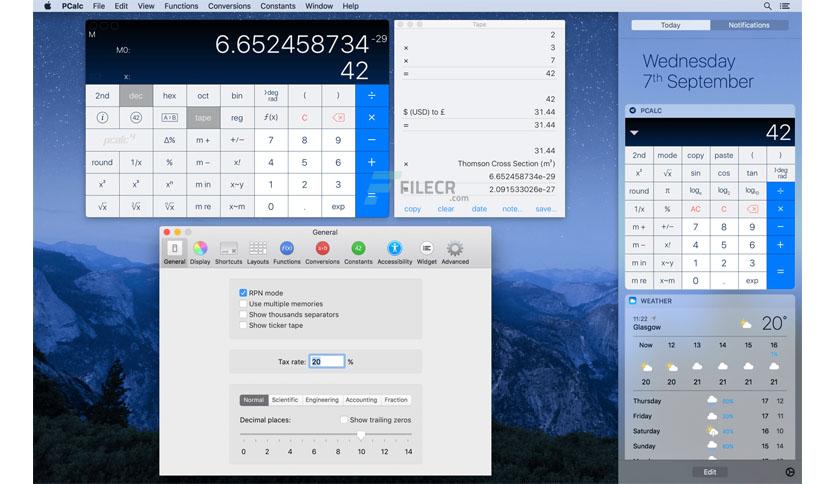Click clear in the Tape window

tap(446, 209)
